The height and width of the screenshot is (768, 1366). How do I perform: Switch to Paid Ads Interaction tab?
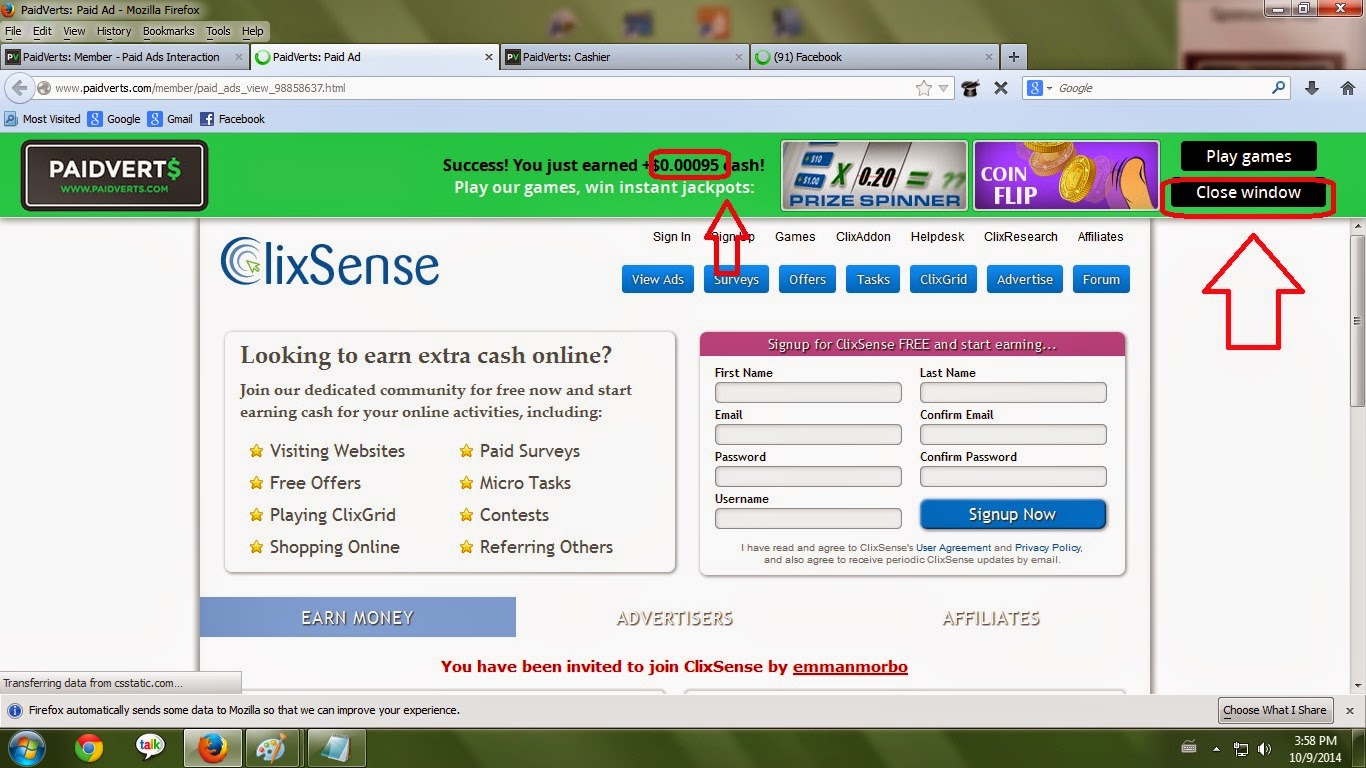[124, 57]
